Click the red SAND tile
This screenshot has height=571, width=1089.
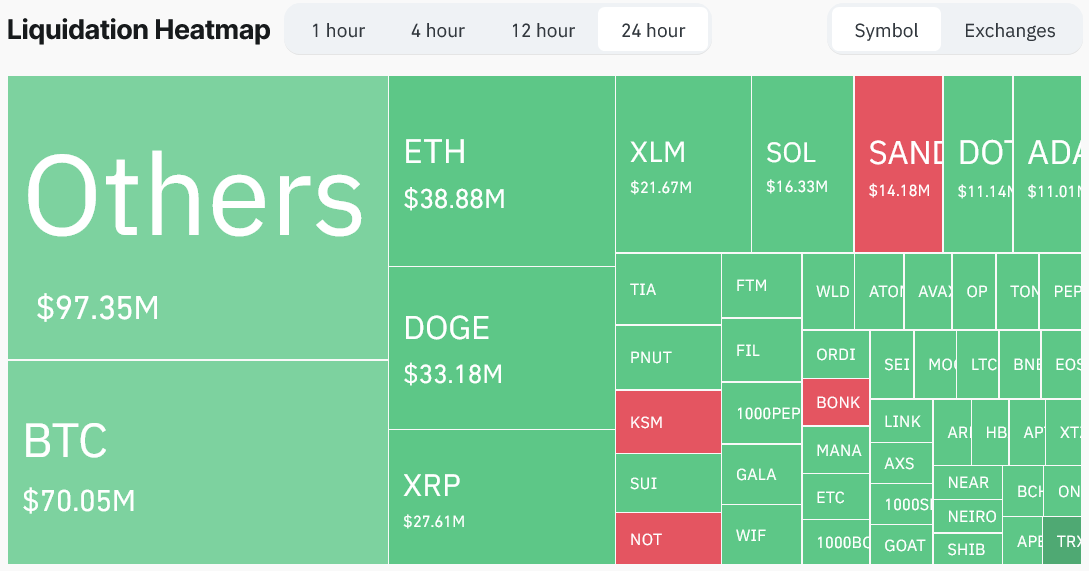(899, 164)
